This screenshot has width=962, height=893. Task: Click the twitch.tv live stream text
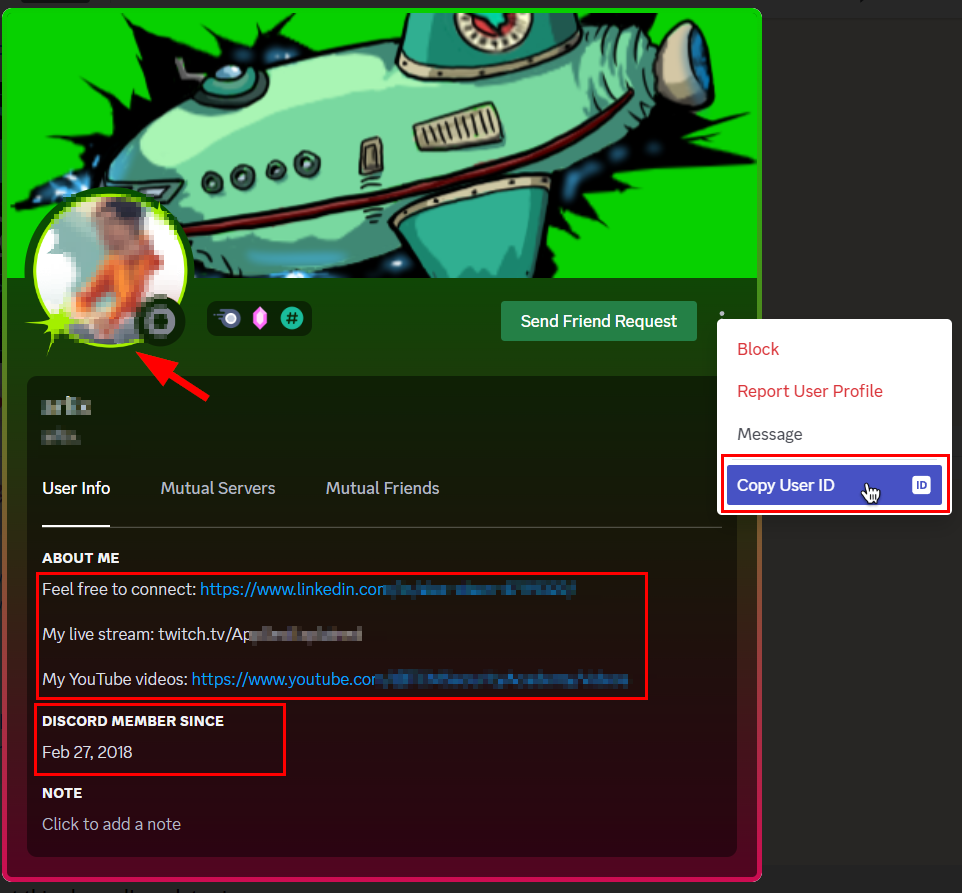[260, 634]
